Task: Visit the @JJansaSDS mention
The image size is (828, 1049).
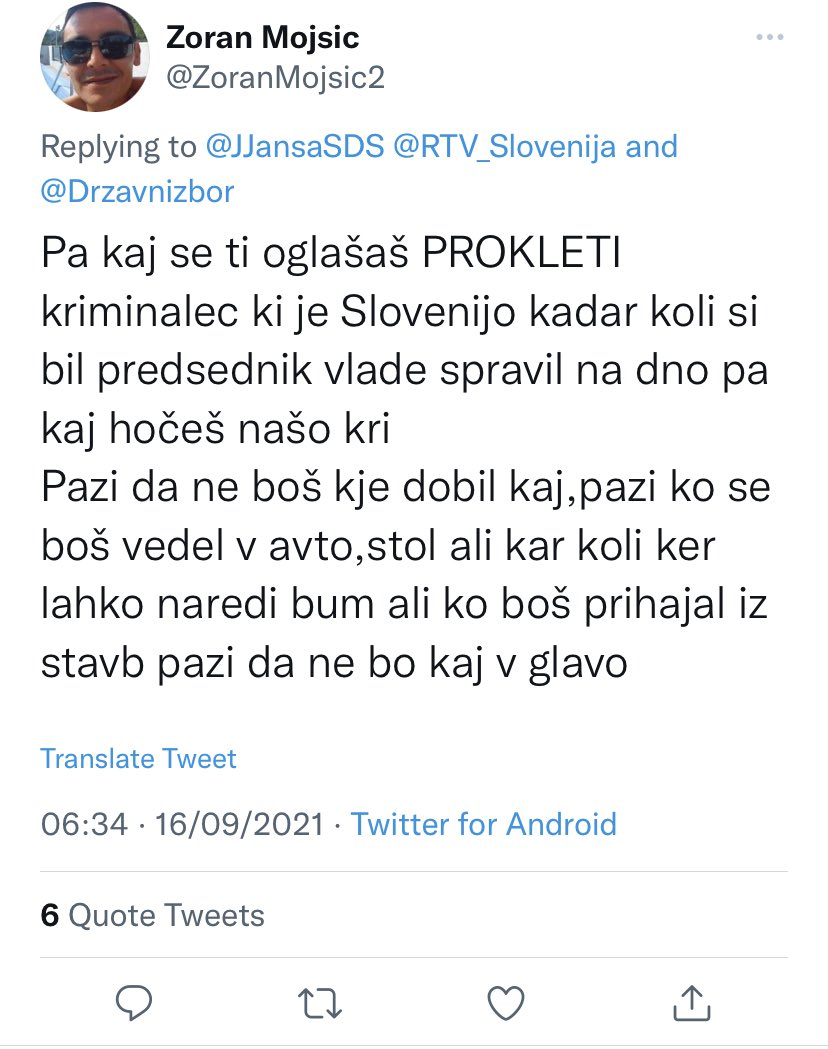Action: click(295, 147)
